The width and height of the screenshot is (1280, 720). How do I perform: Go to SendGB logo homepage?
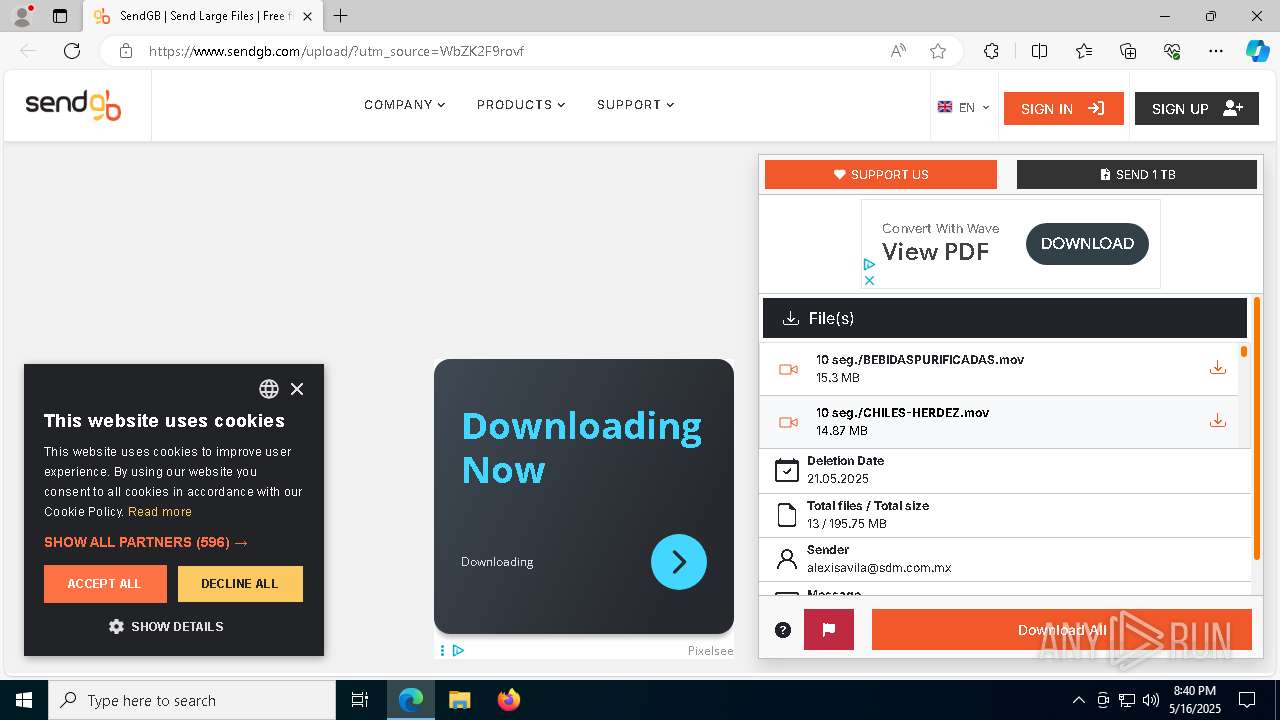pos(73,105)
